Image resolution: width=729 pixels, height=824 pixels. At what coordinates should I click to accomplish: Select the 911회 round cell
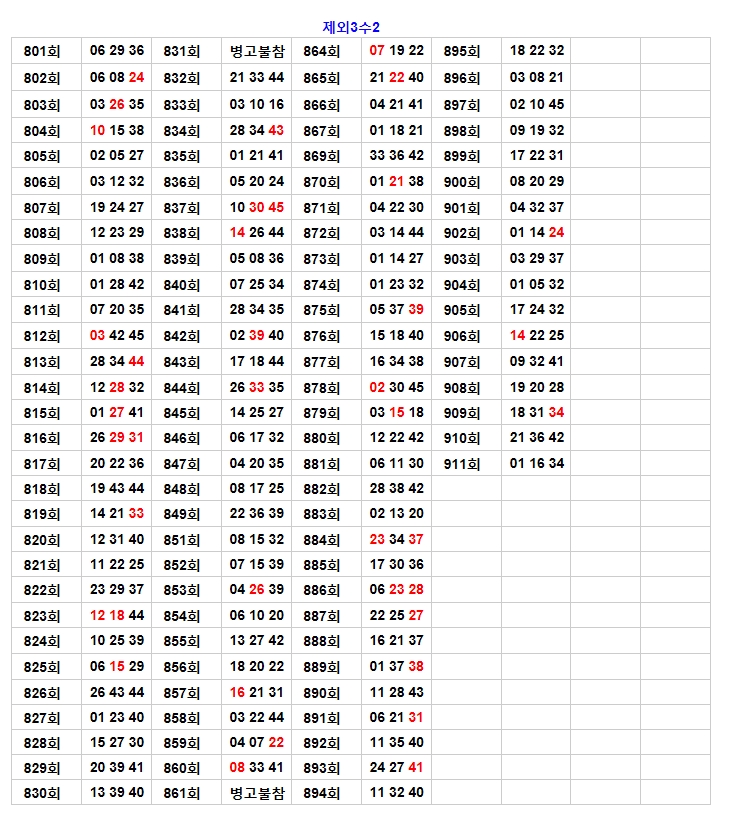[462, 464]
